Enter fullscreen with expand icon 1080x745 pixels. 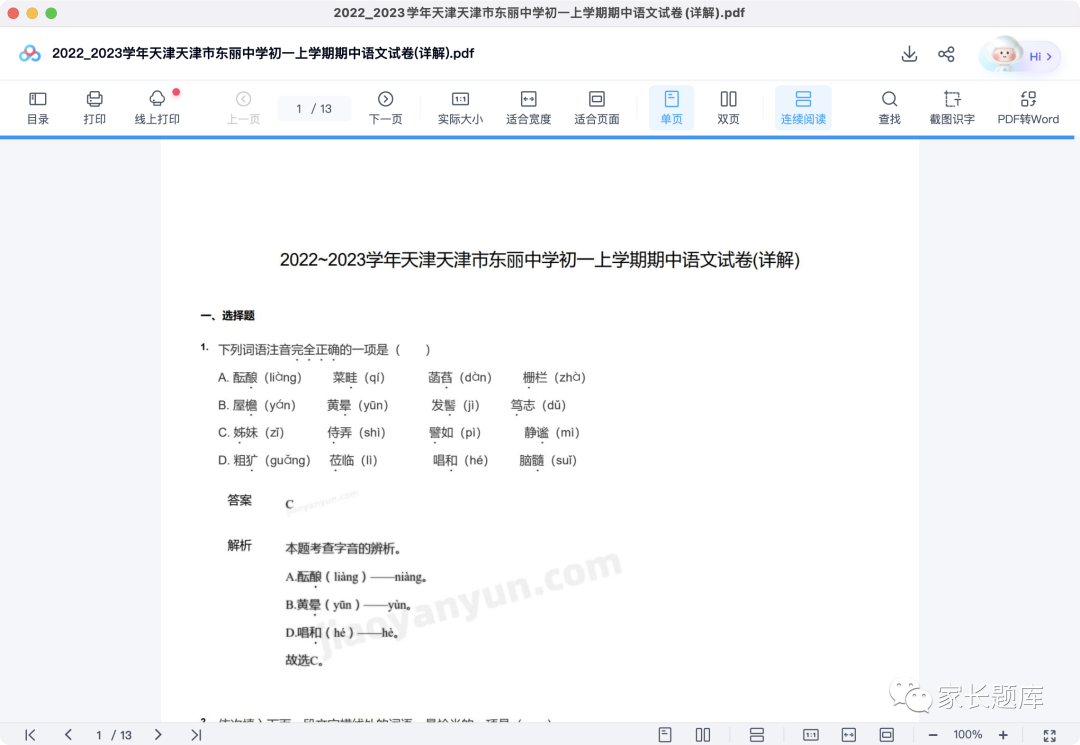point(1049,735)
